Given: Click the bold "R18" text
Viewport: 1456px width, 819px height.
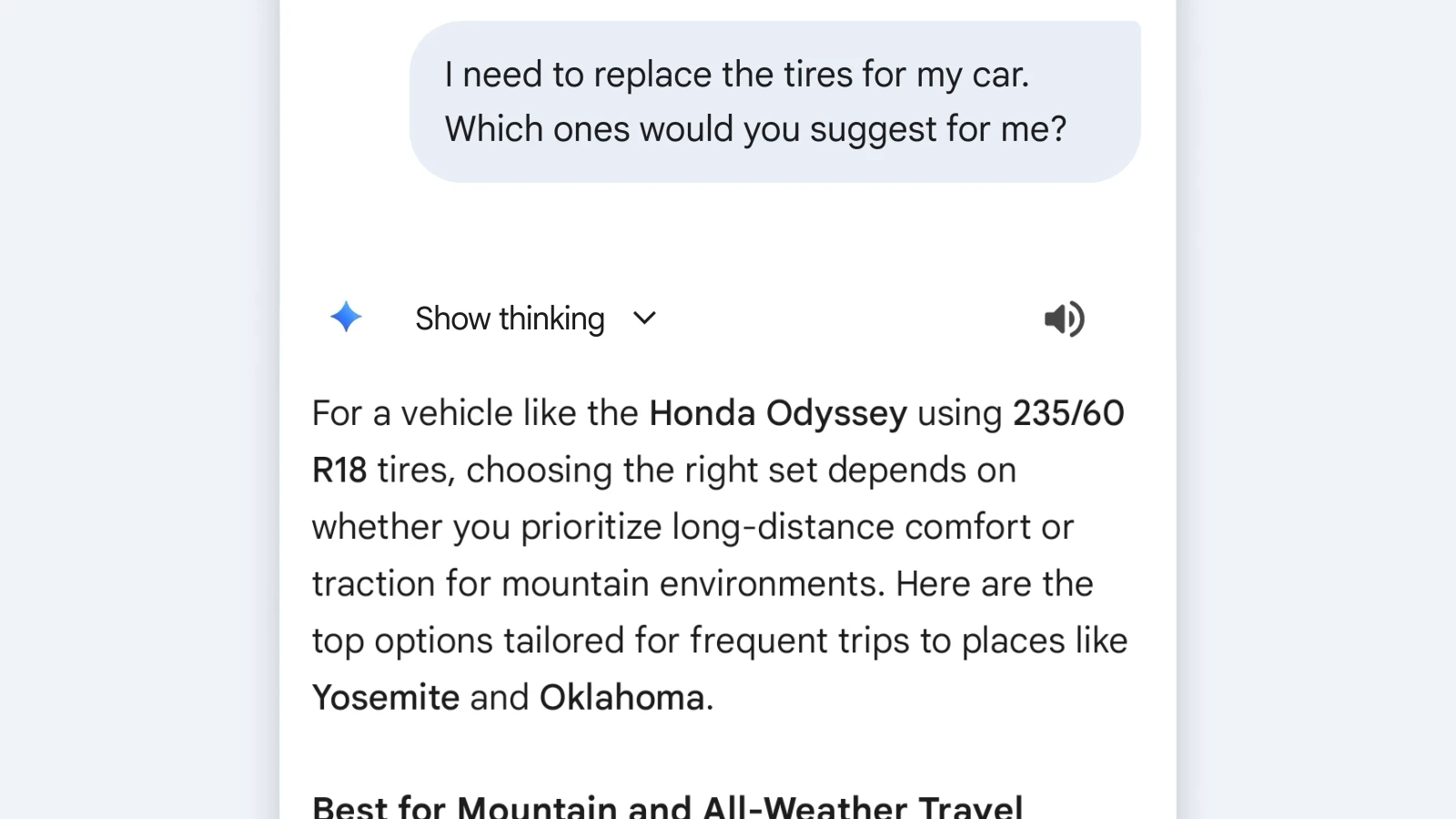Looking at the screenshot, I should (339, 470).
